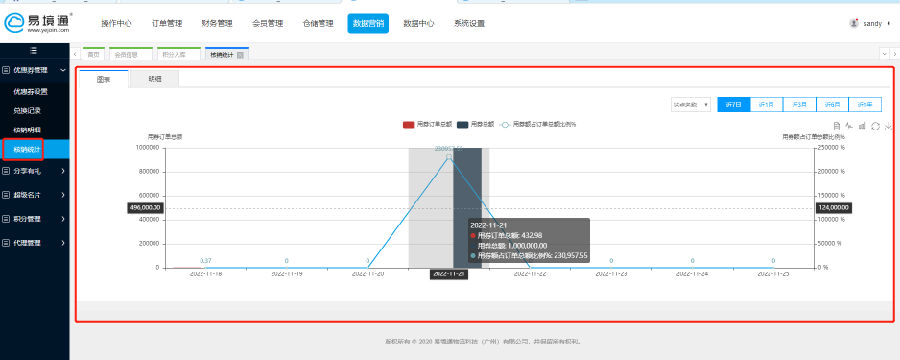Click the menu icon beside 积分管理

[6, 219]
